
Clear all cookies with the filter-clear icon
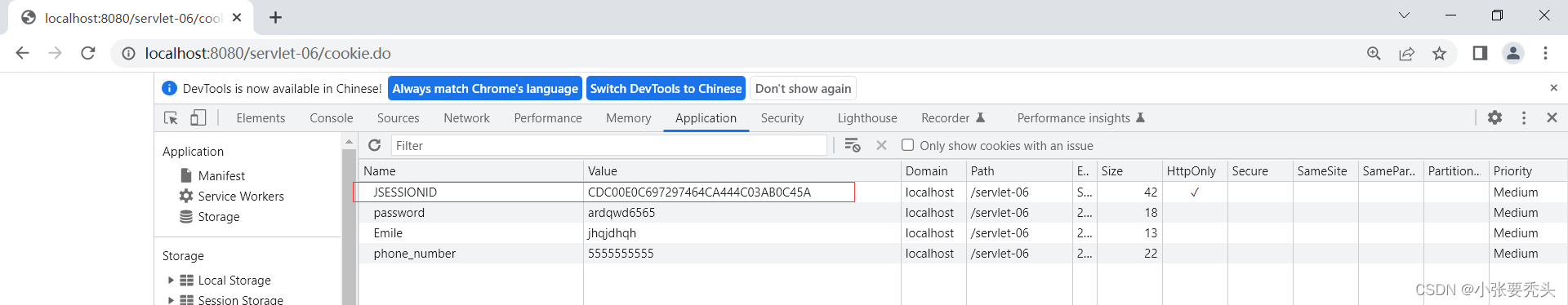pyautogui.click(x=852, y=145)
